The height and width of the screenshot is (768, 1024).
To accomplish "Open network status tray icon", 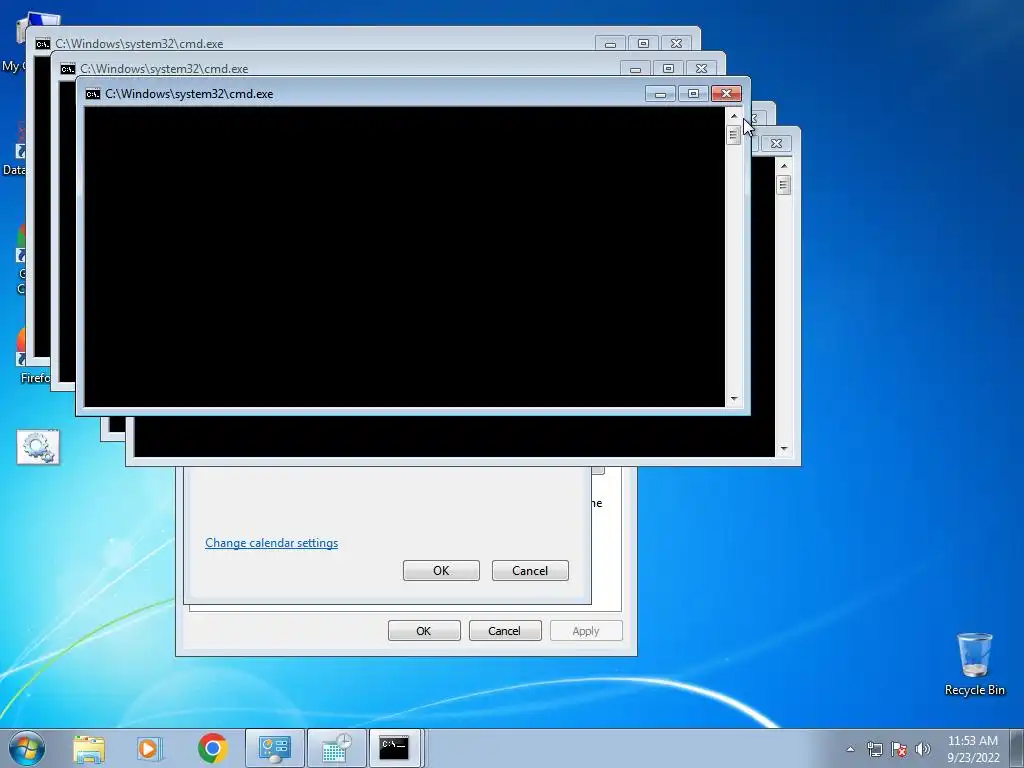I will tap(874, 749).
